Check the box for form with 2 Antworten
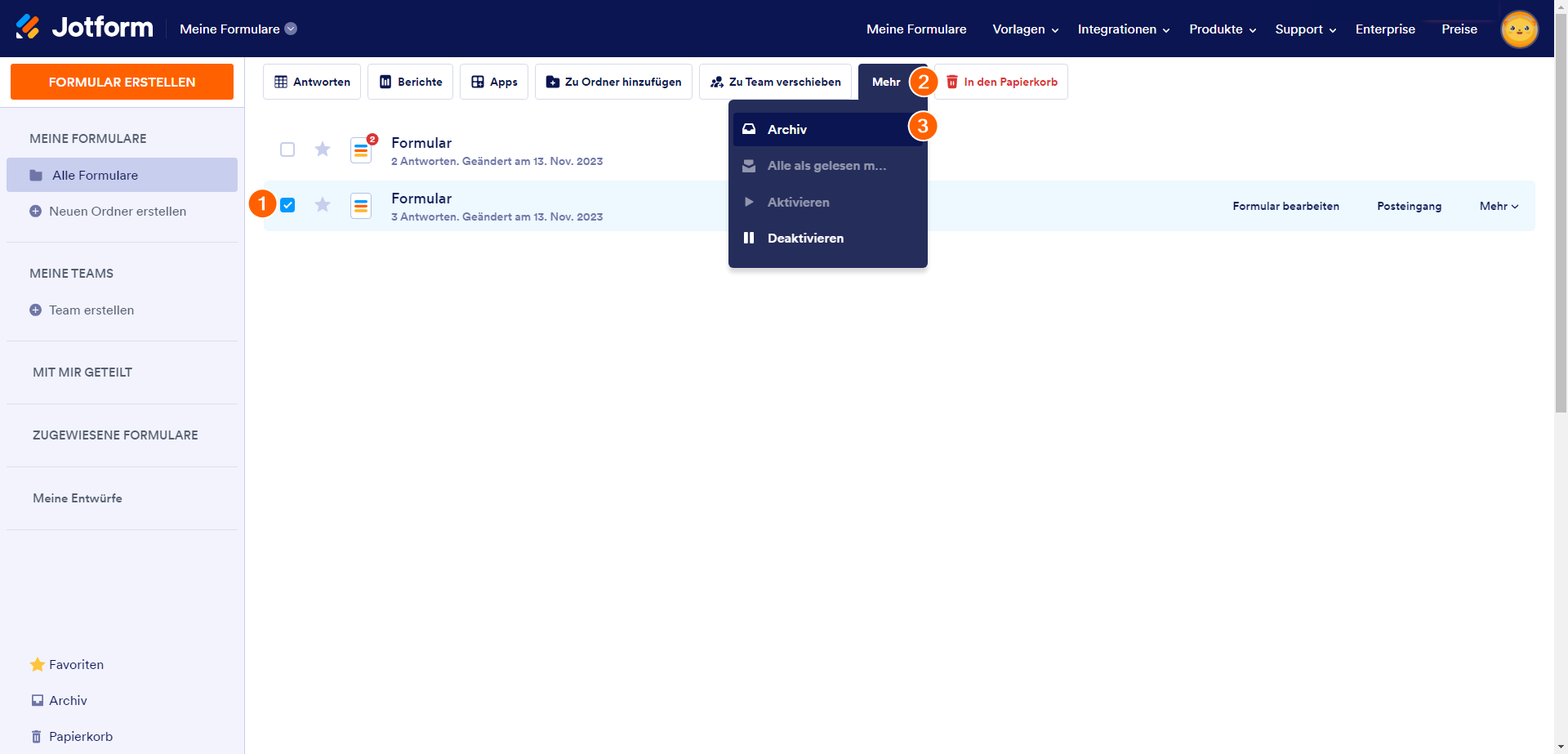Image resolution: width=1568 pixels, height=754 pixels. [x=287, y=149]
